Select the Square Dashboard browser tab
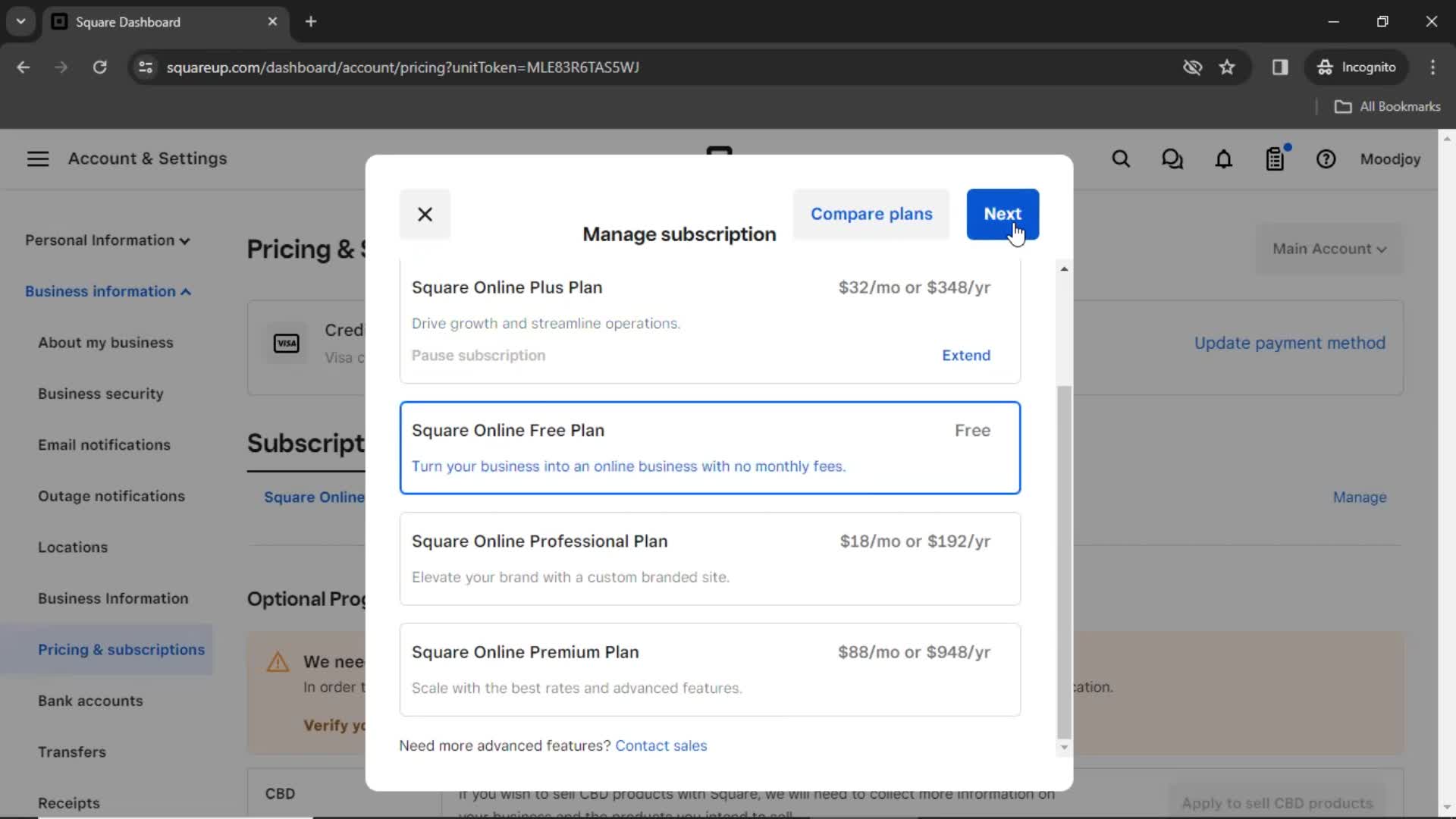Image resolution: width=1456 pixels, height=819 pixels. (x=165, y=22)
